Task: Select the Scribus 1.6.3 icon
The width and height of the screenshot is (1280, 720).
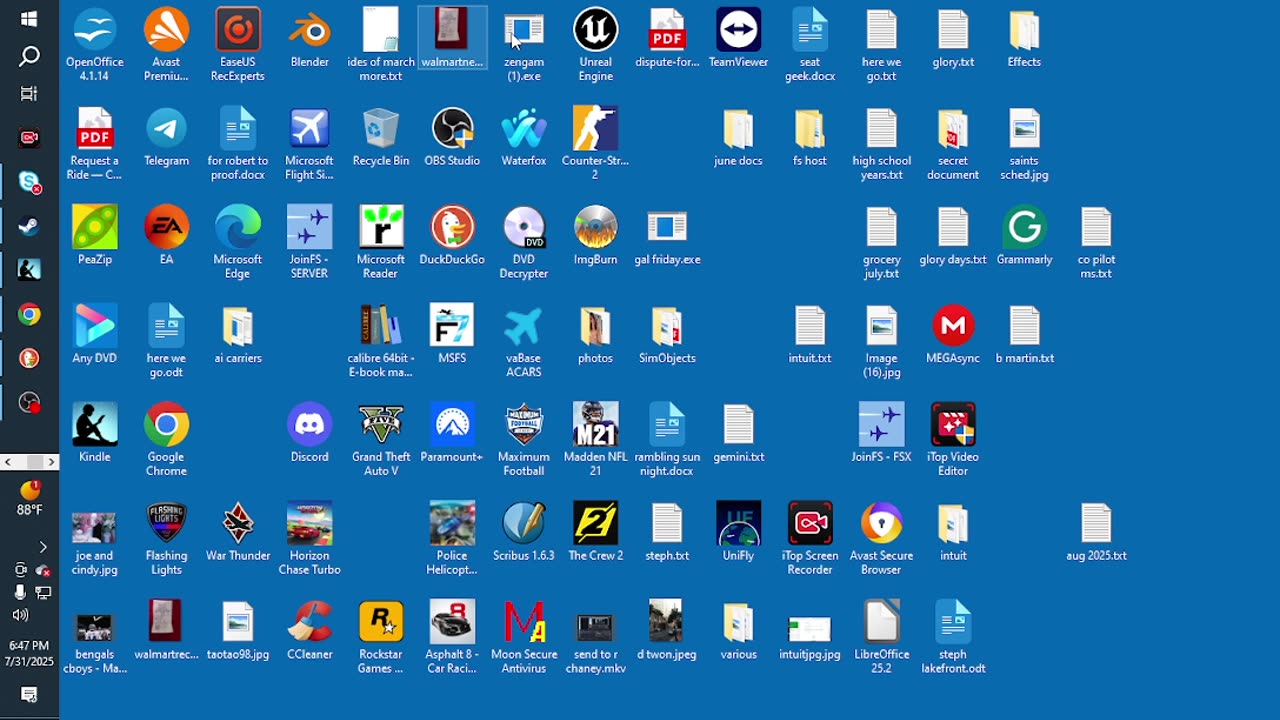Action: click(524, 534)
